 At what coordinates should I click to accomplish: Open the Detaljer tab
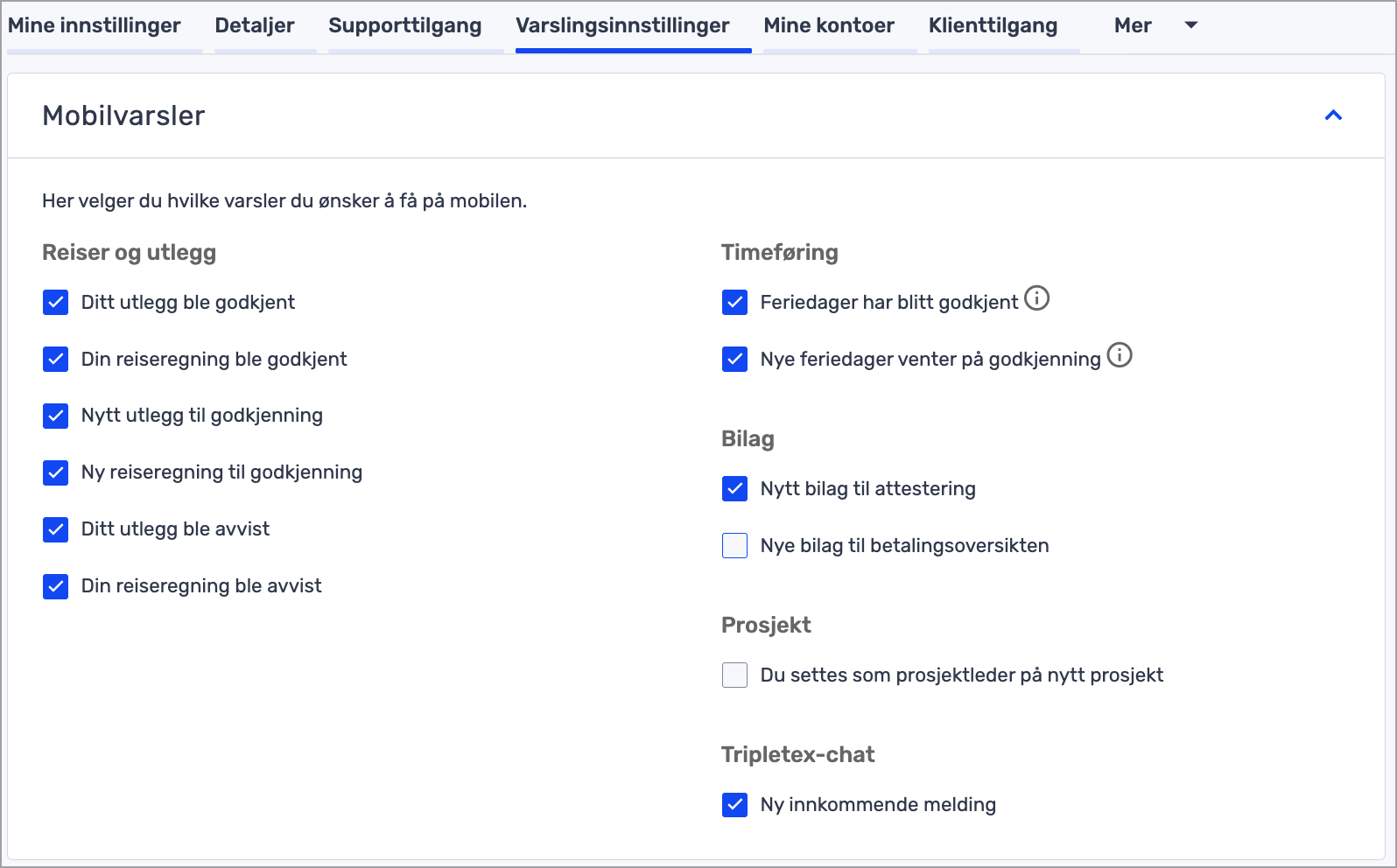255,26
